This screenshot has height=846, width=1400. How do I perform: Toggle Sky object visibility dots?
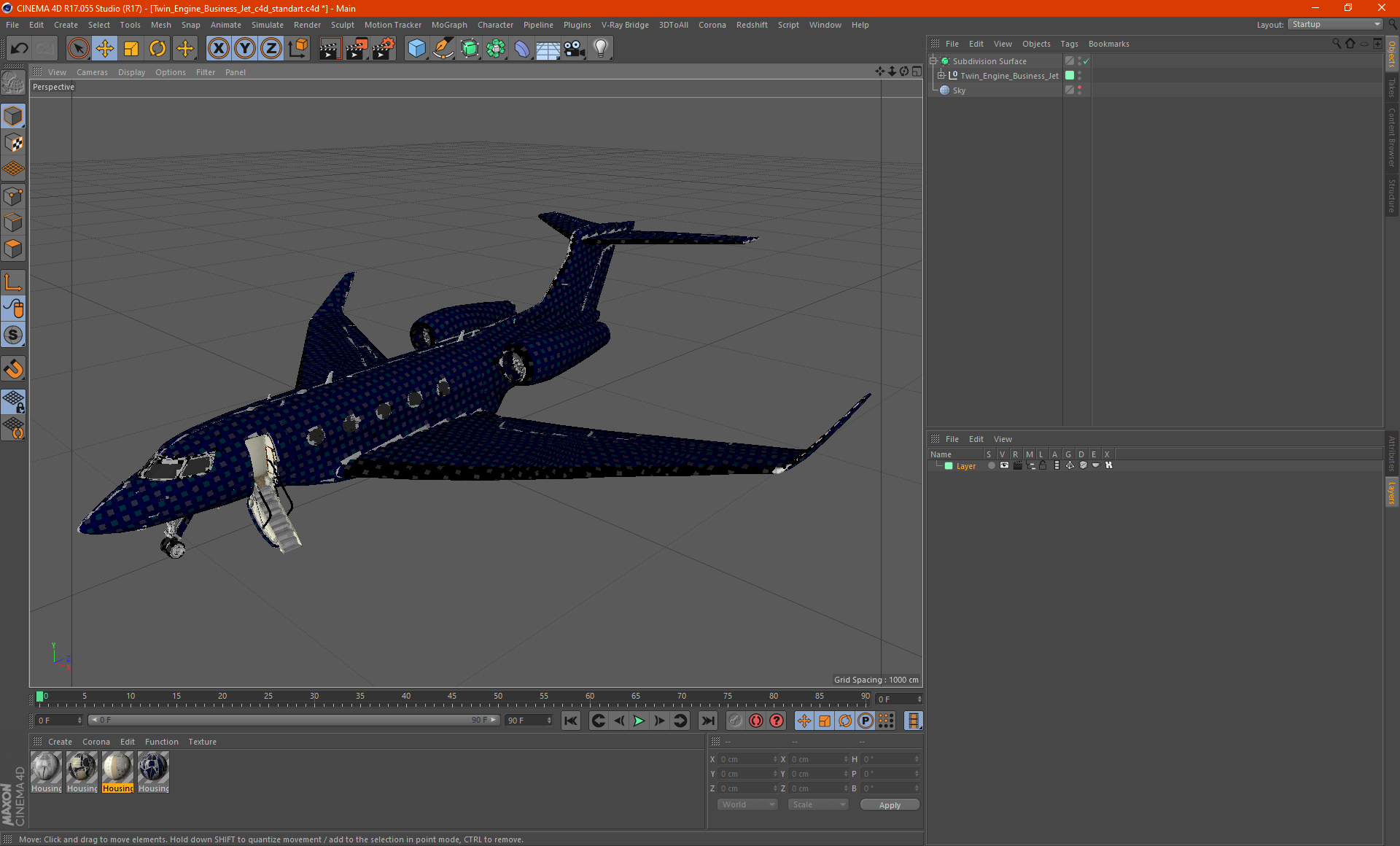coord(1079,90)
